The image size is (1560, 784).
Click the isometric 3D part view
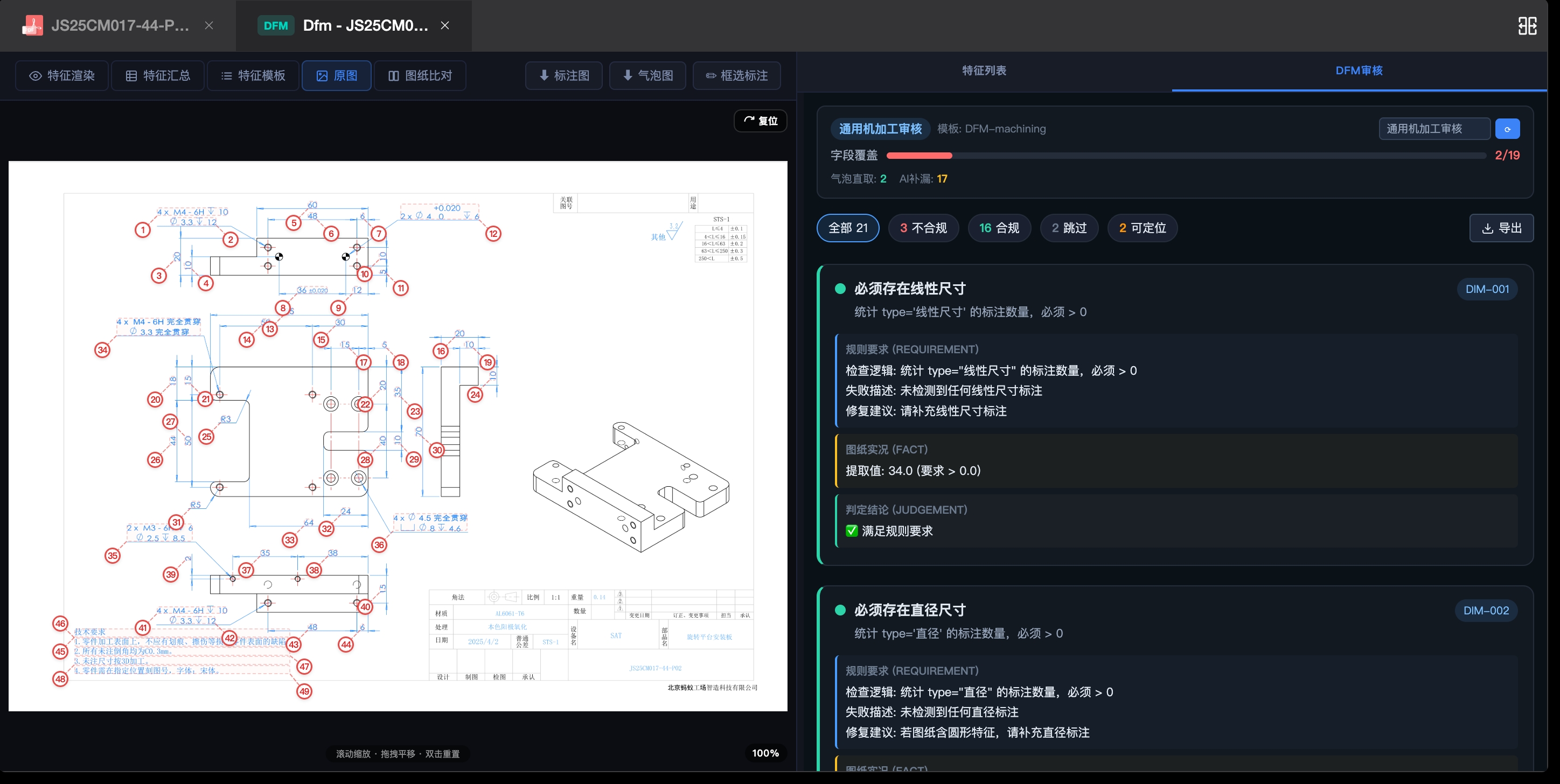tap(631, 487)
